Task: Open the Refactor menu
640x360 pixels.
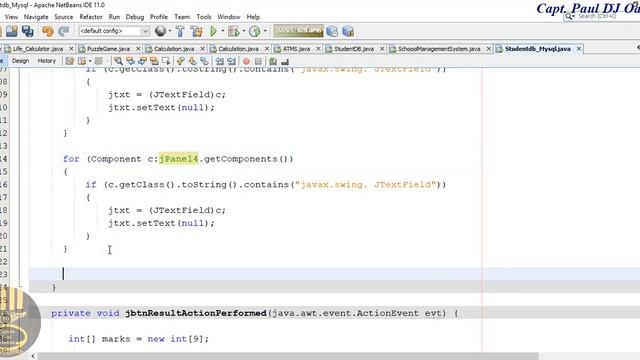Action: (x=91, y=17)
